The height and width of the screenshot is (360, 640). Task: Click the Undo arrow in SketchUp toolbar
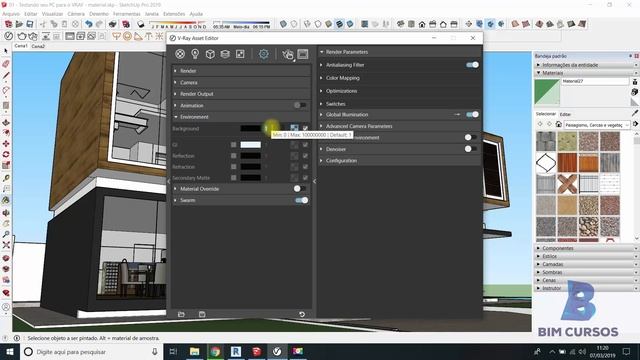[89, 24]
